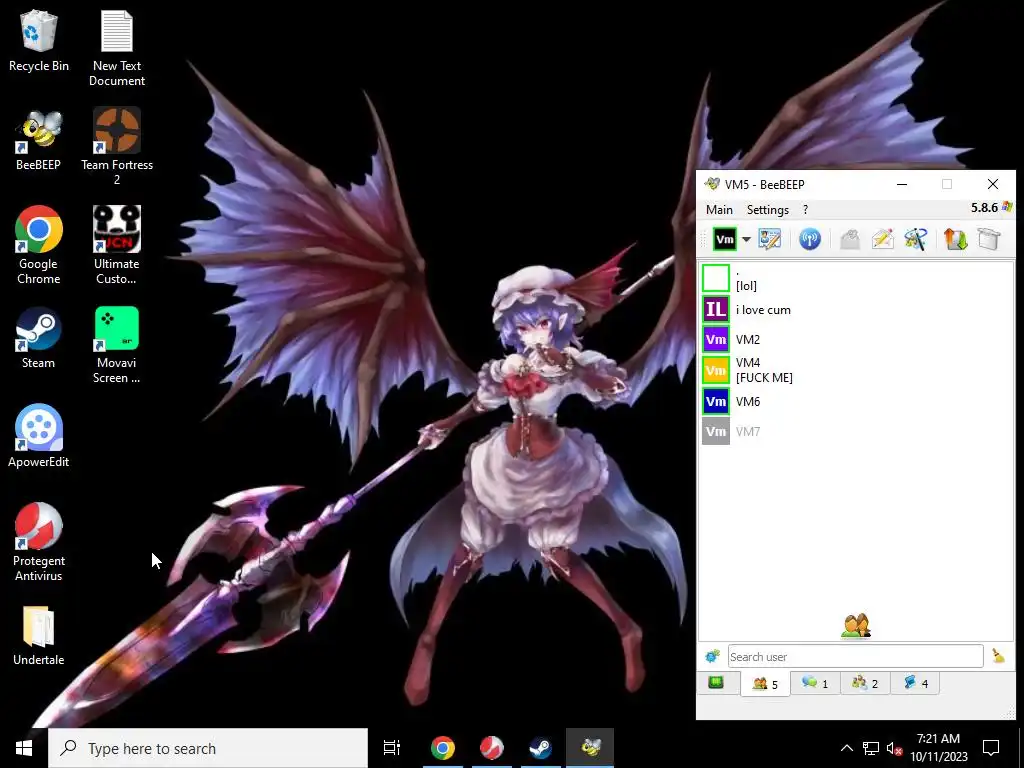
Task: Click the users icon at list bottom
Action: pyautogui.click(x=856, y=626)
